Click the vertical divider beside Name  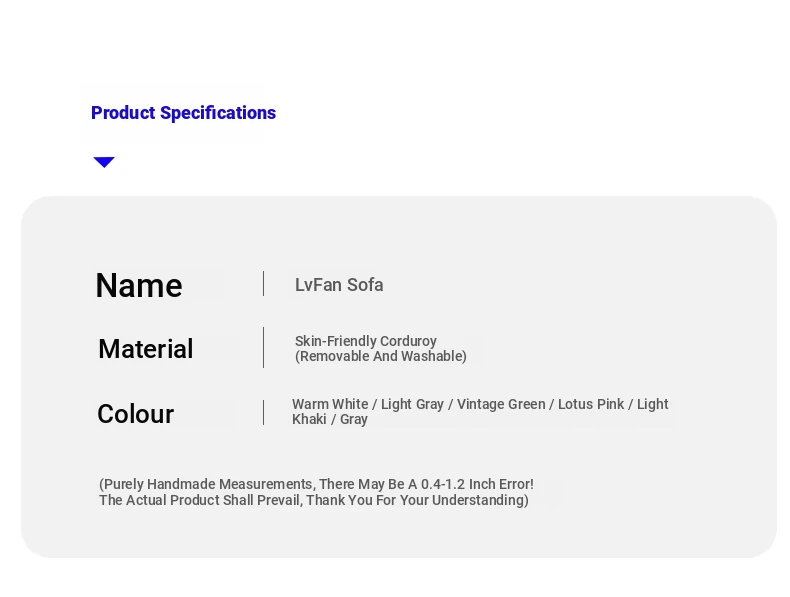click(264, 284)
